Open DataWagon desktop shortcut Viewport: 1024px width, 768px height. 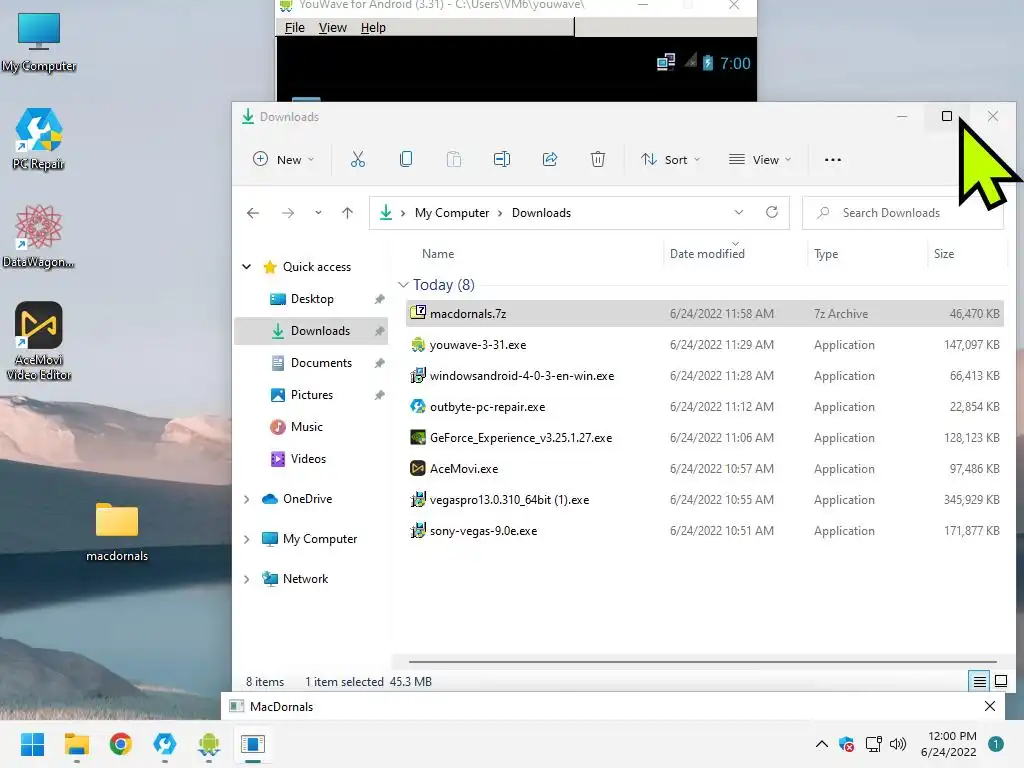[39, 236]
